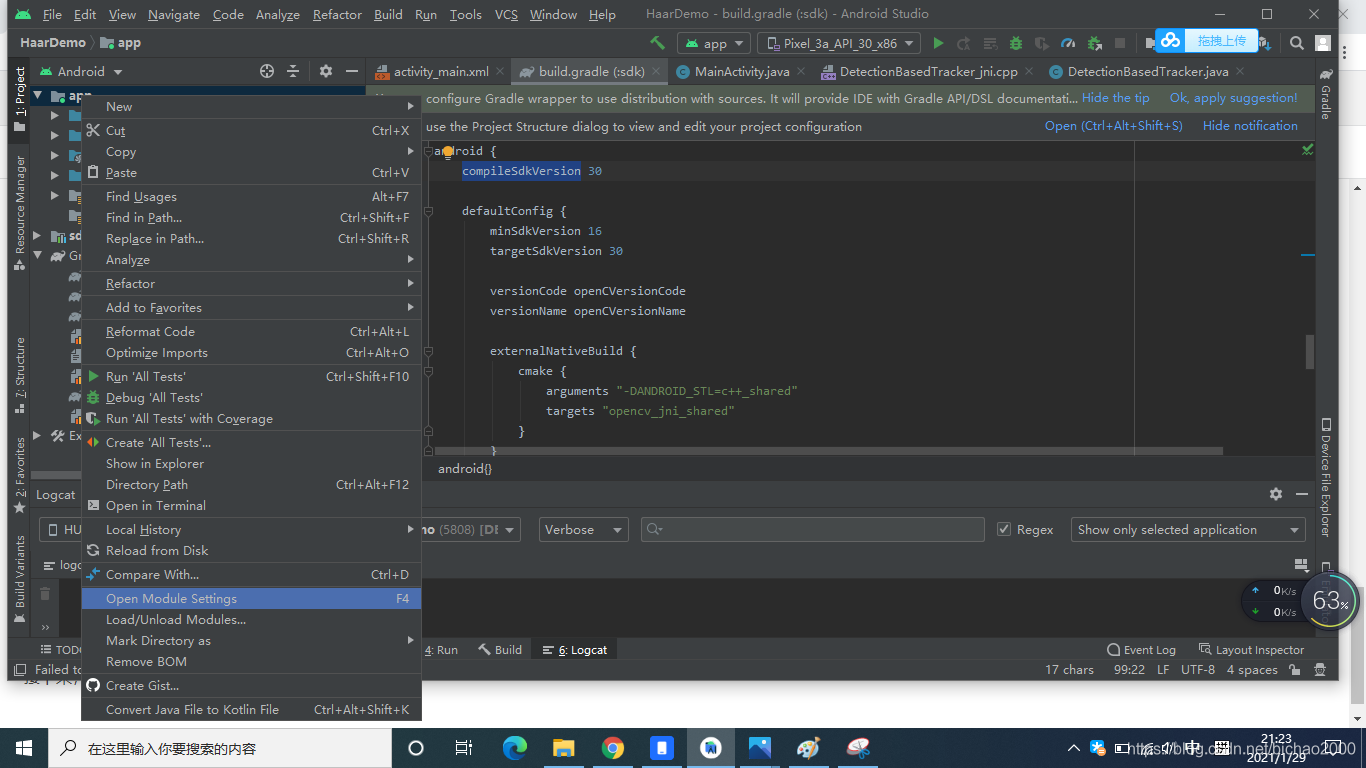Choose Open in Terminal menu entry
1366x768 pixels.
251,506
